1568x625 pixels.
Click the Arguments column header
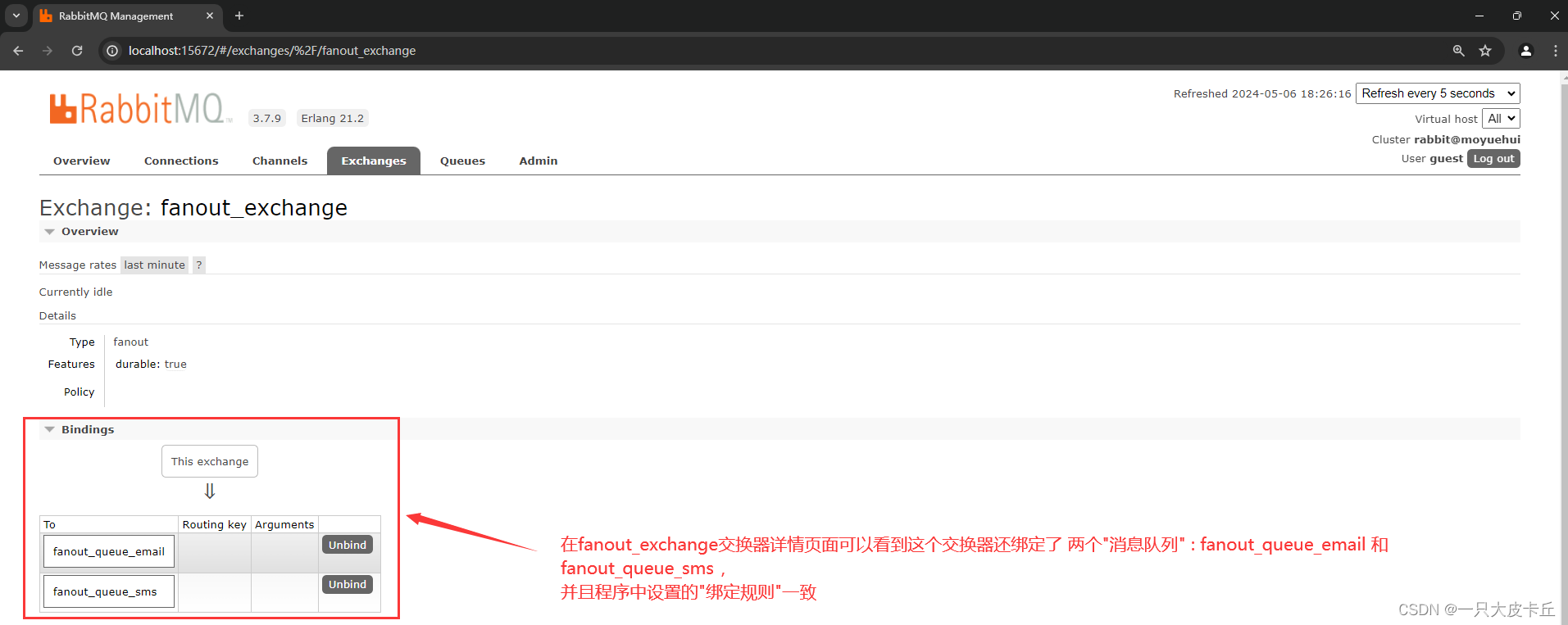(284, 524)
